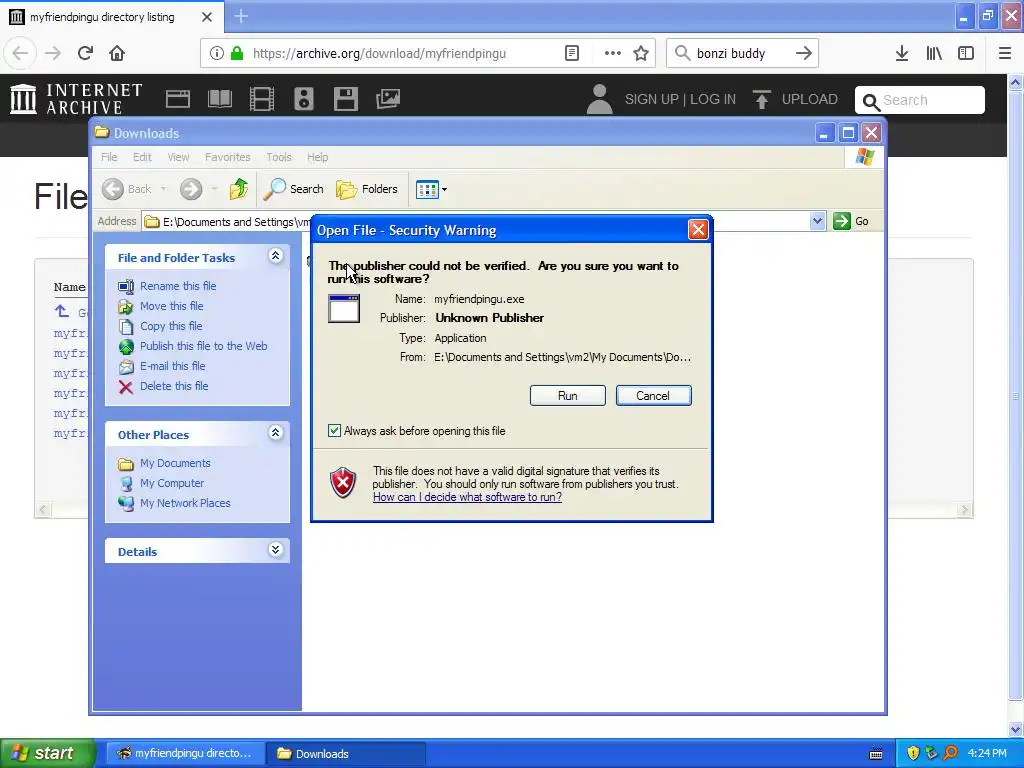Click the Explorer address field
This screenshot has height=768, width=1024.
[x=483, y=221]
